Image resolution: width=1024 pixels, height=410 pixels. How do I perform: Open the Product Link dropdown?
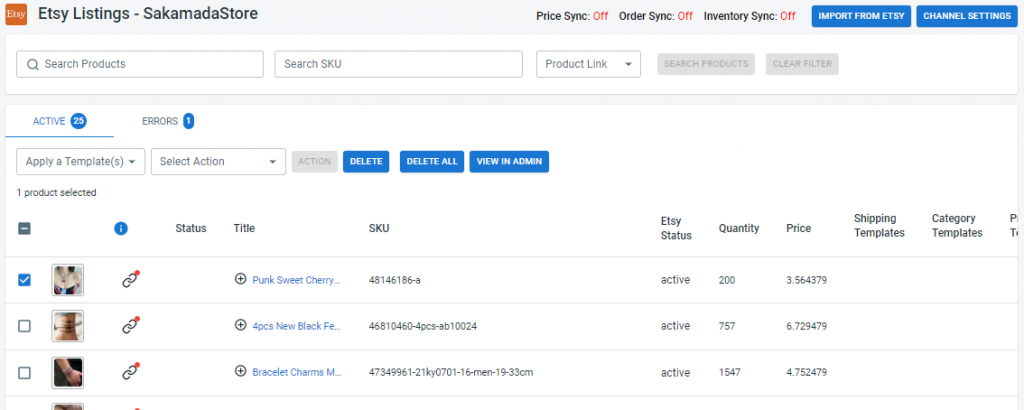[x=588, y=64]
